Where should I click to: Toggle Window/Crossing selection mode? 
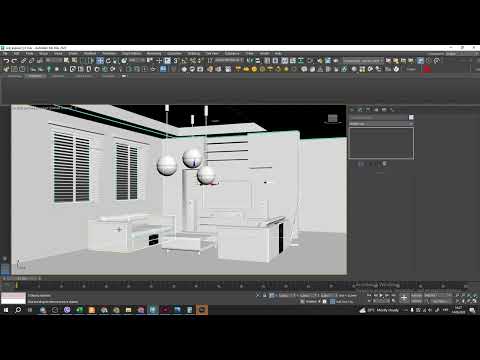click(x=91, y=61)
